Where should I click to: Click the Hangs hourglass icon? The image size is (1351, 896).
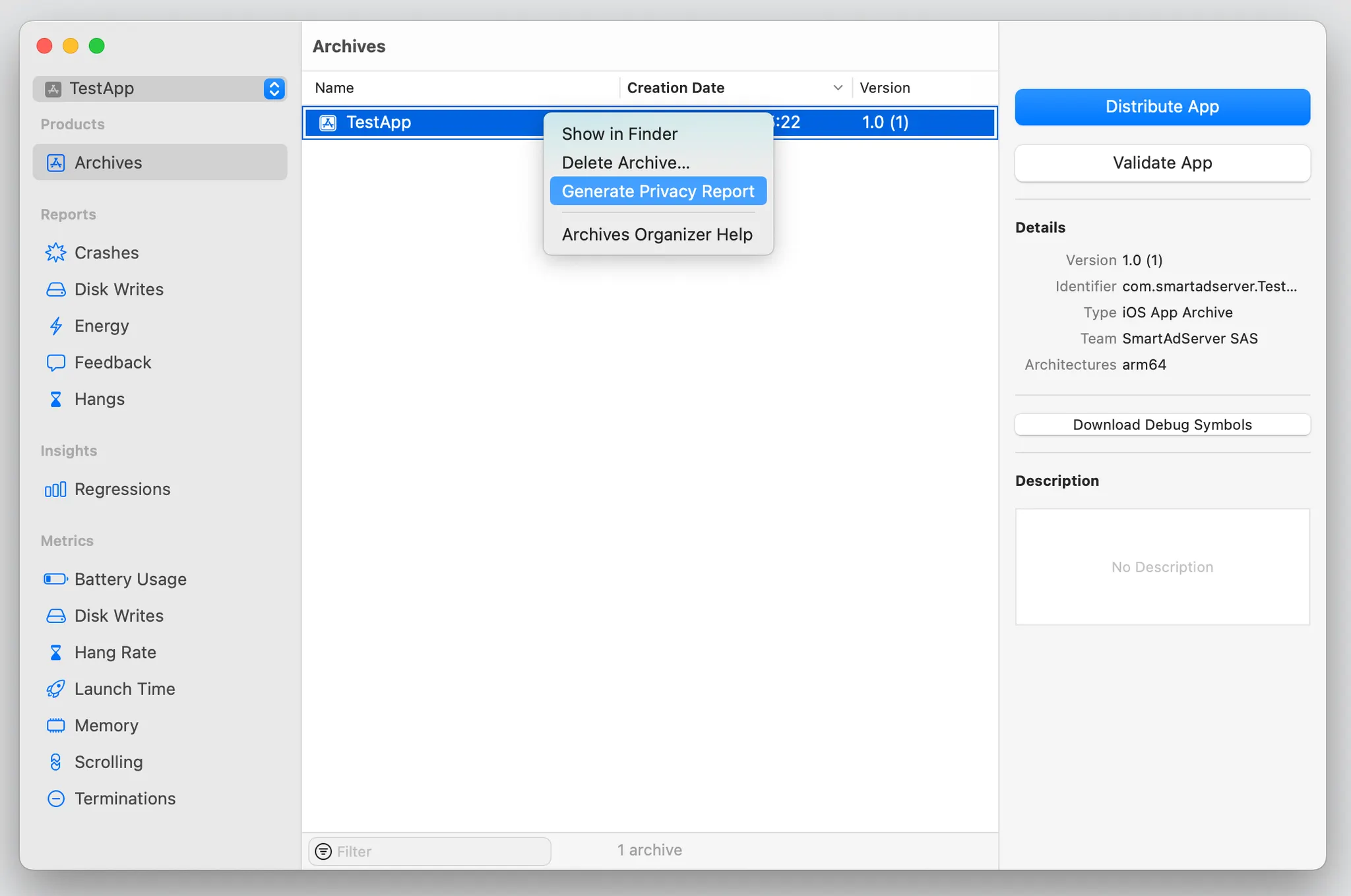click(55, 399)
